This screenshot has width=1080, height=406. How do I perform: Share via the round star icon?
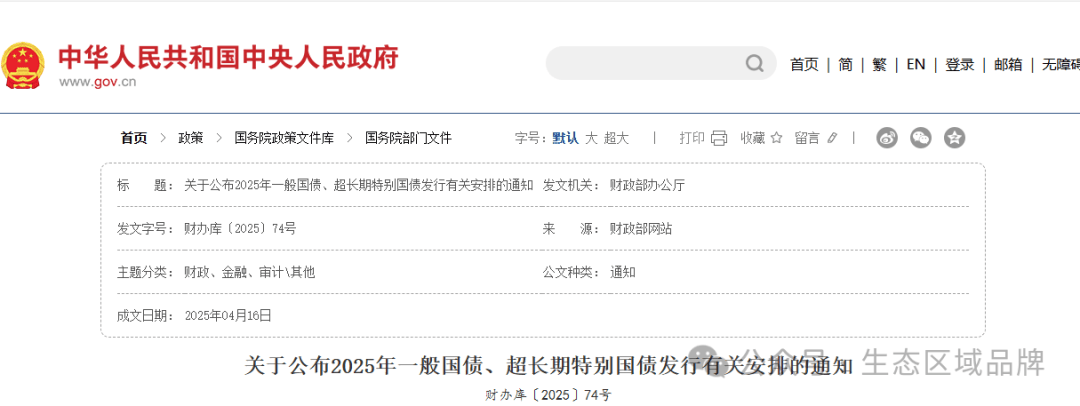954,138
